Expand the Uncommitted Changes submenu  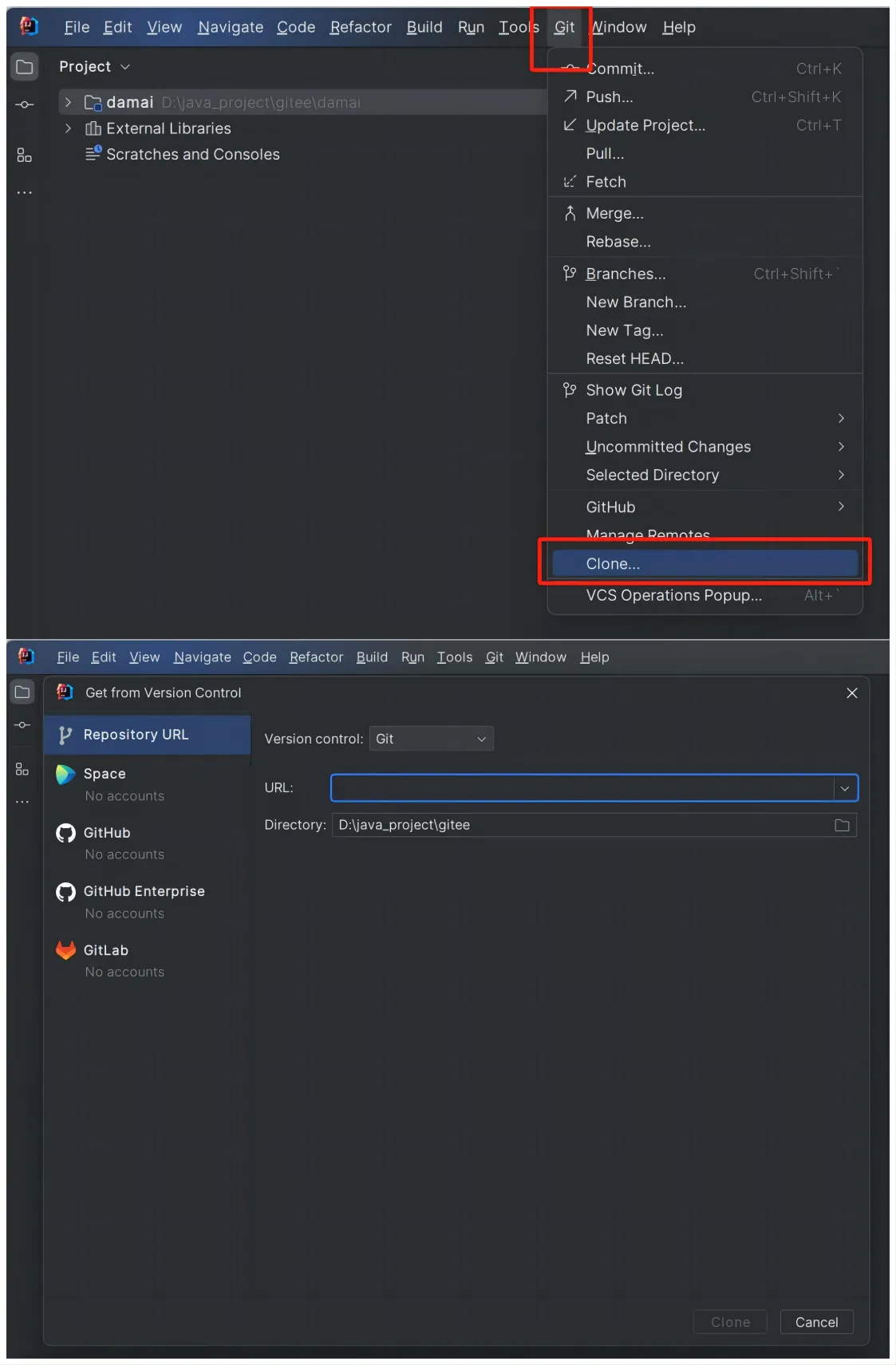click(841, 447)
